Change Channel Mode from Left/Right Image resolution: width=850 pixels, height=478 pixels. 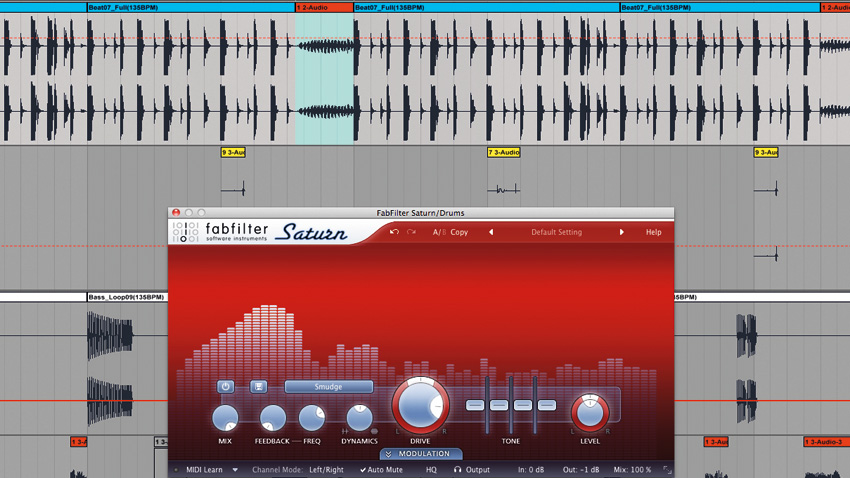pos(326,470)
